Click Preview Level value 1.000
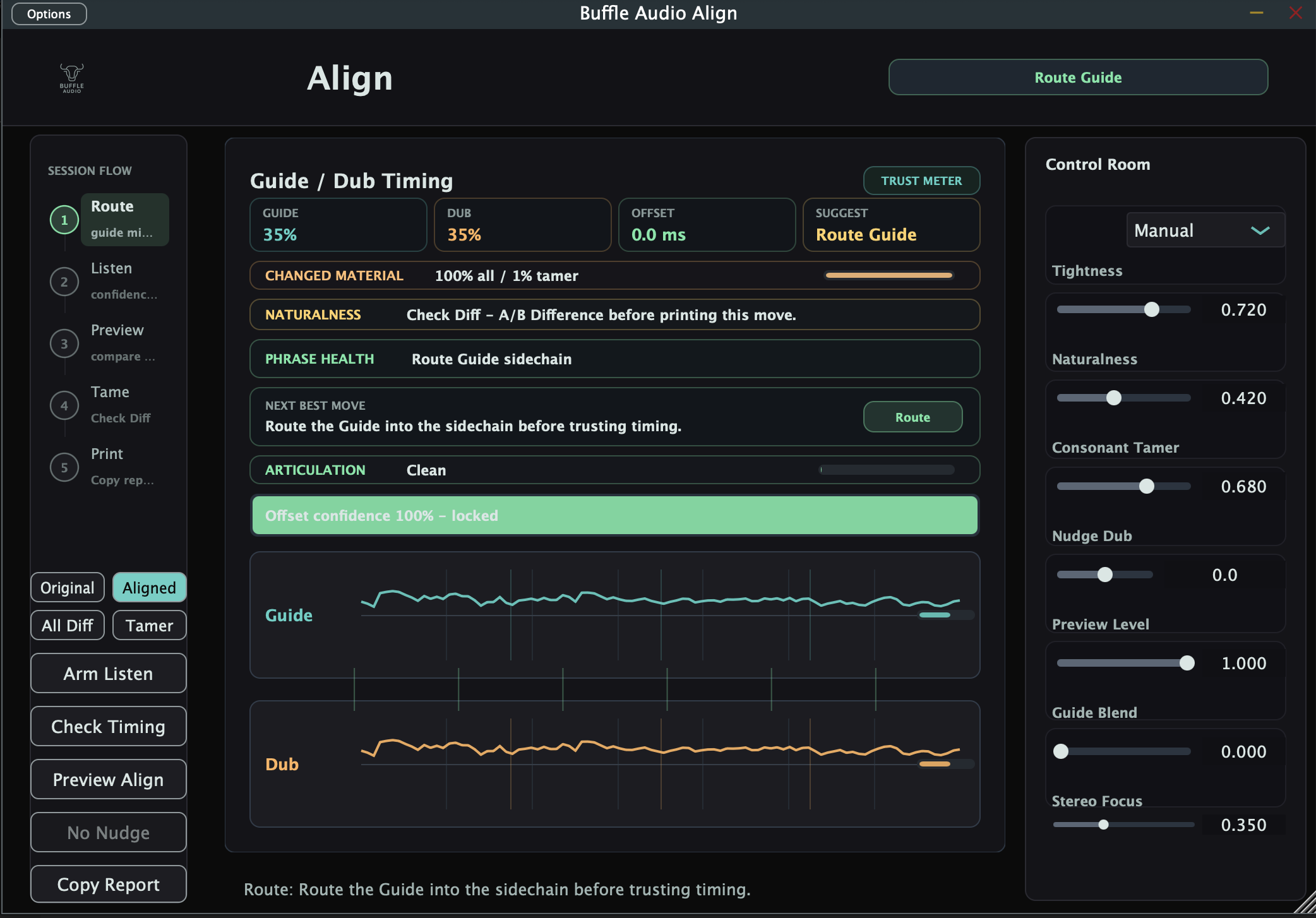 [1243, 664]
